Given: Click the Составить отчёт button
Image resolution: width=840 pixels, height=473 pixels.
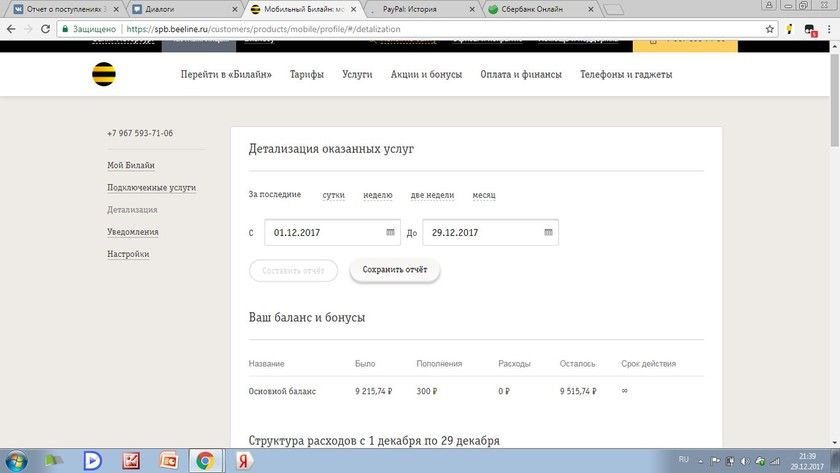Looking at the screenshot, I should click(294, 271).
